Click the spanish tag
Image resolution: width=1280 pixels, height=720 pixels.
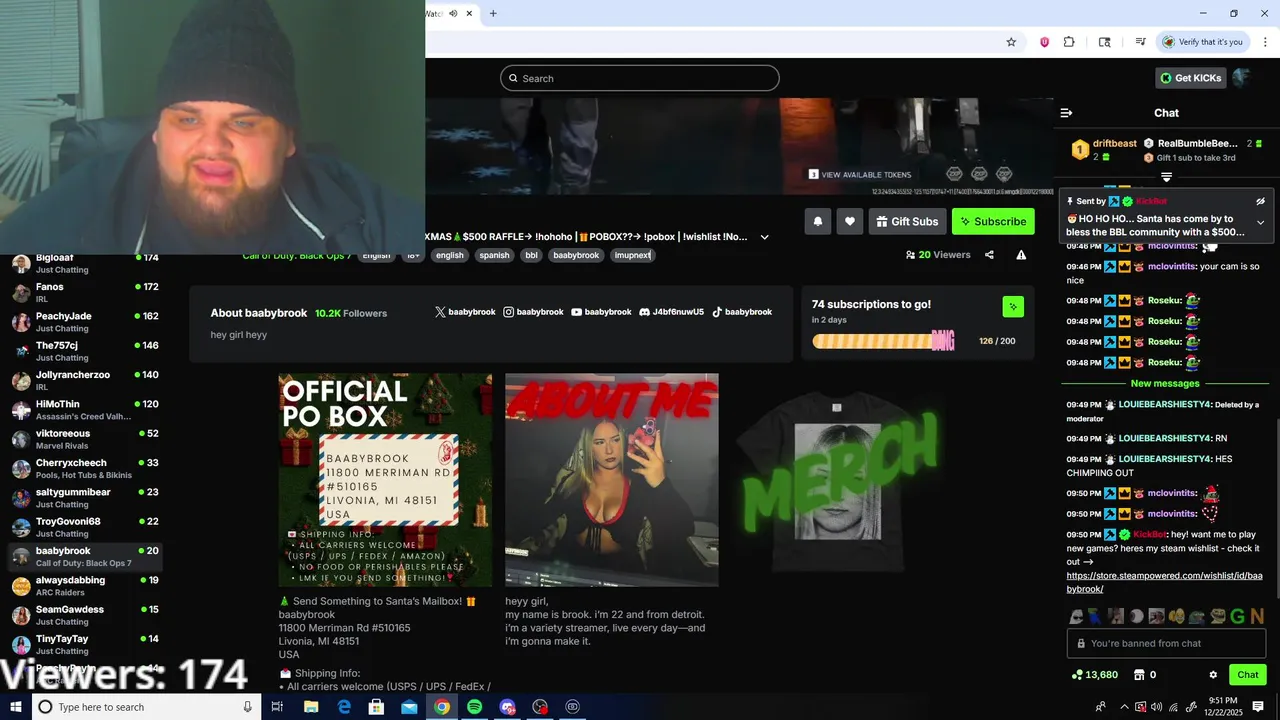point(494,255)
